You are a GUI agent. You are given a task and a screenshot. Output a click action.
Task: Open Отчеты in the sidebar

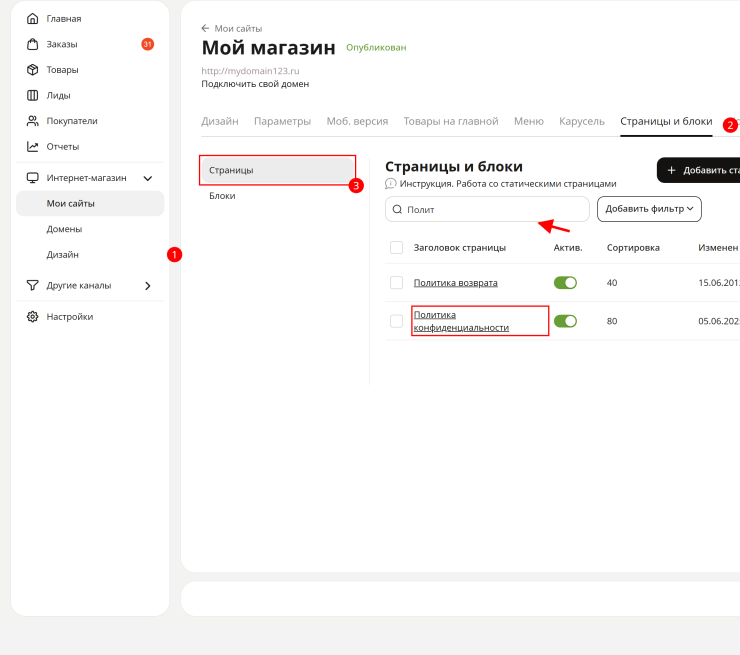(63, 146)
